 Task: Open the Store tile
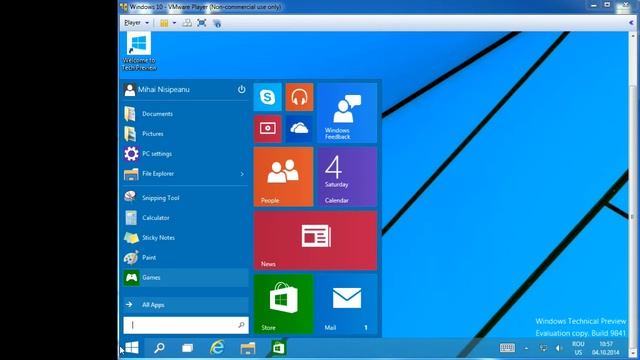click(284, 304)
